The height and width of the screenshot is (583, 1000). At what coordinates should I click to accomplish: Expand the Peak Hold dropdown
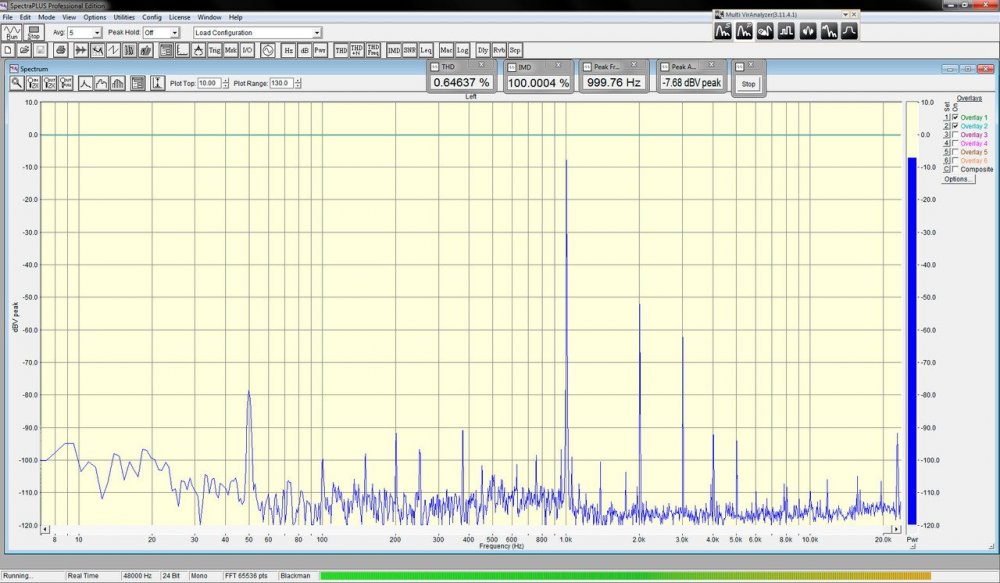click(174, 33)
